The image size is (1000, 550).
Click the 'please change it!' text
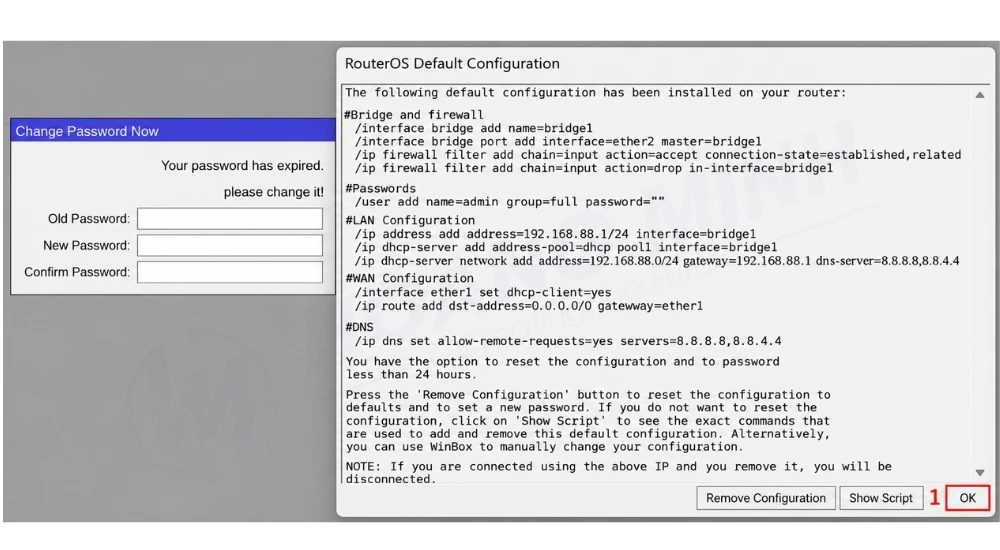tap(274, 192)
